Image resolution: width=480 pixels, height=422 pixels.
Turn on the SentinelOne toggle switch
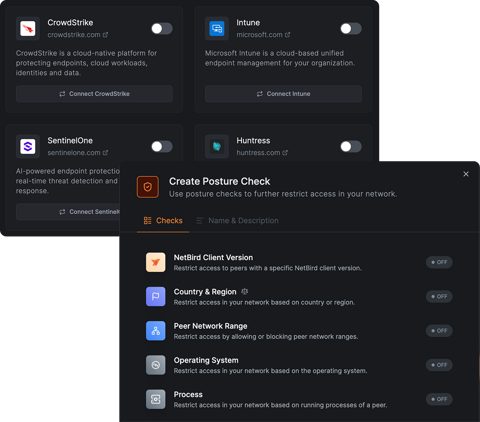pos(162,146)
